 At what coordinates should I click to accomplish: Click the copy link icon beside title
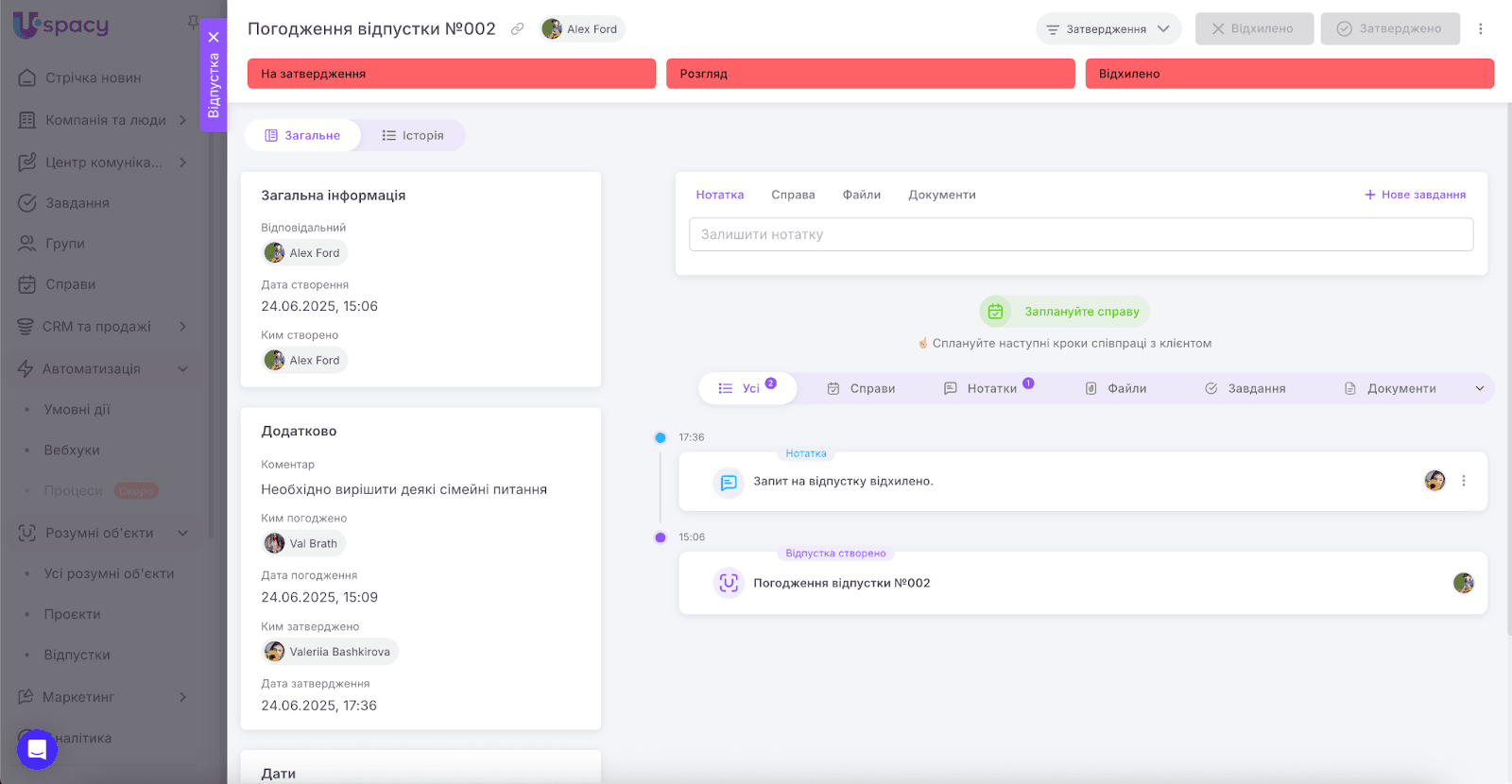tap(517, 29)
